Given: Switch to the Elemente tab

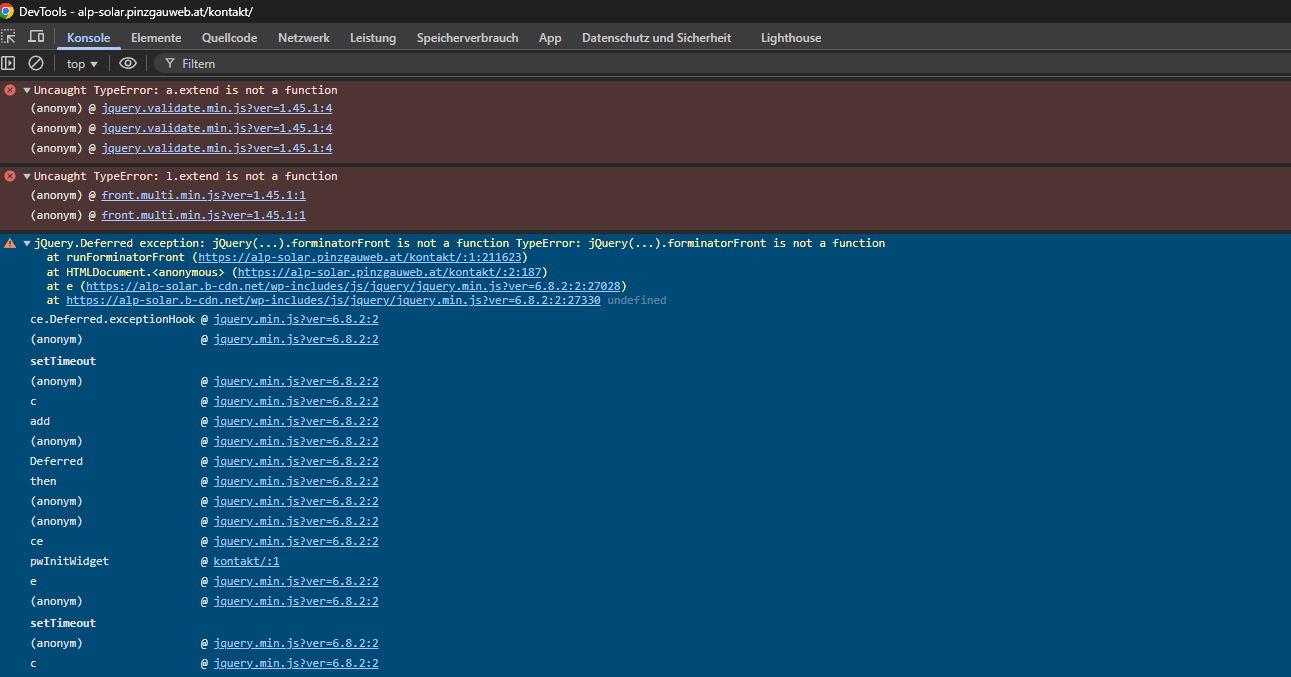Looking at the screenshot, I should click(156, 38).
